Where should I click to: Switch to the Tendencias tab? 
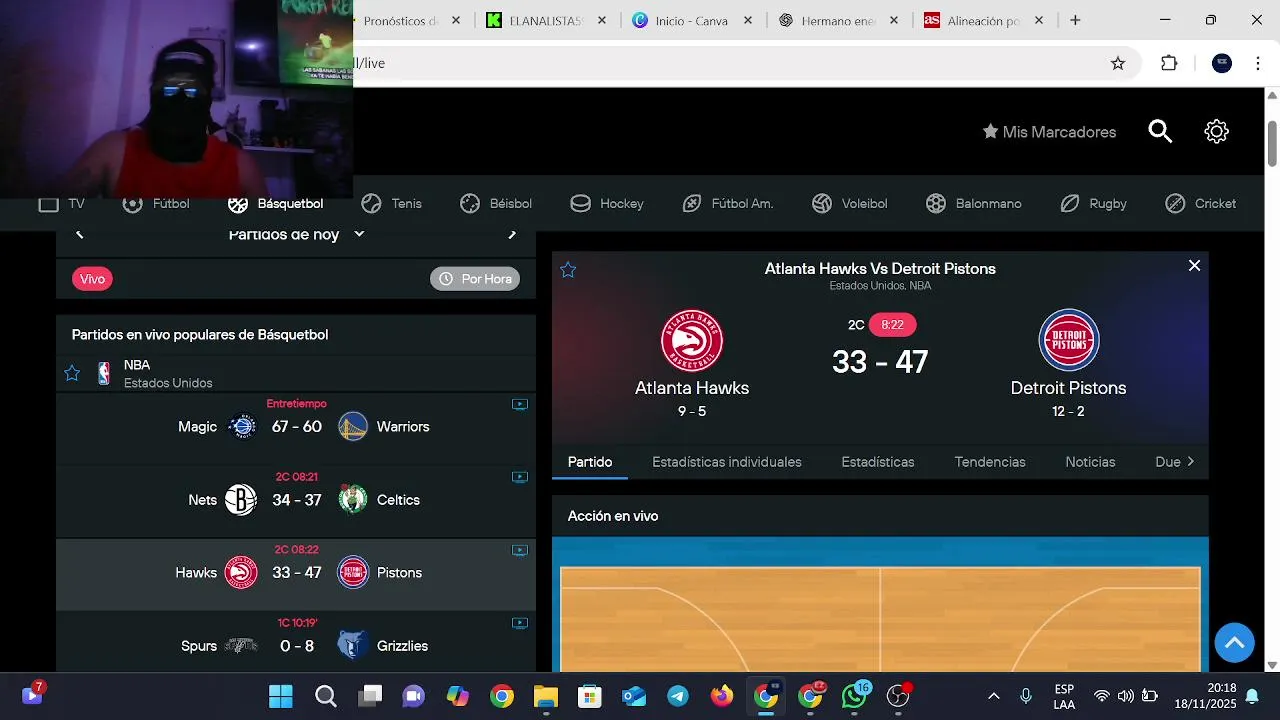tap(990, 462)
